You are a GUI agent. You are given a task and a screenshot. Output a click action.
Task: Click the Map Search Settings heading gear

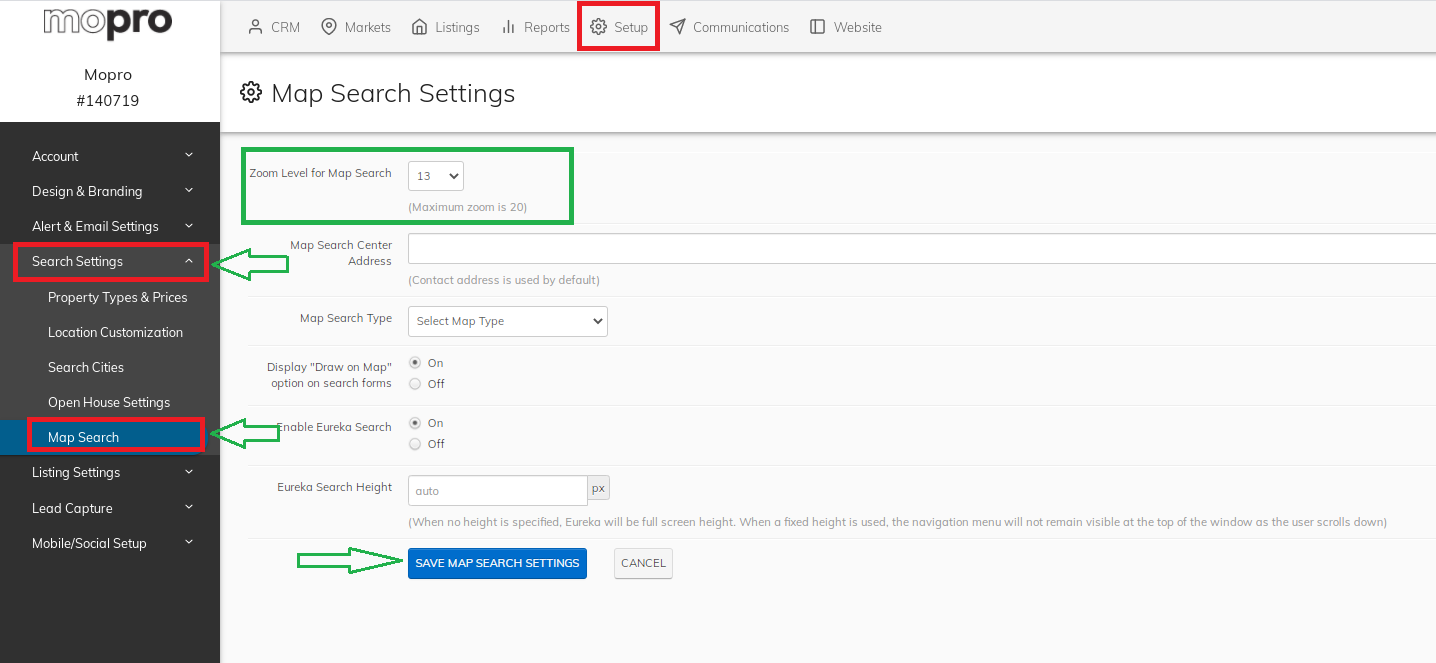pyautogui.click(x=250, y=92)
